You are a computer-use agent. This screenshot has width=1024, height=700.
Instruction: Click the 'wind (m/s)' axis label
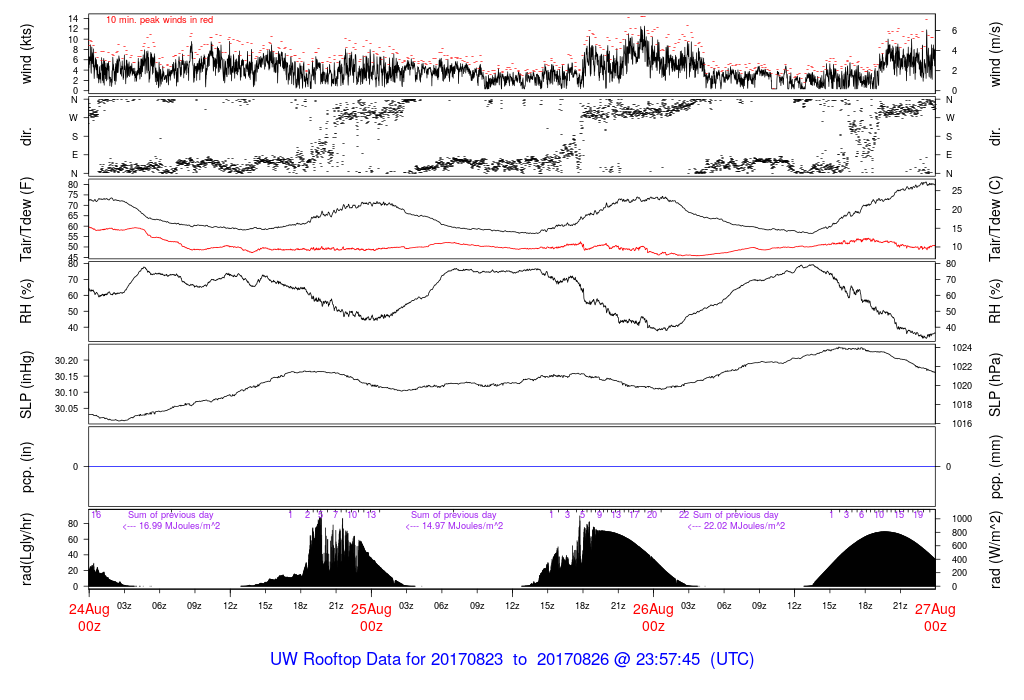tap(995, 54)
